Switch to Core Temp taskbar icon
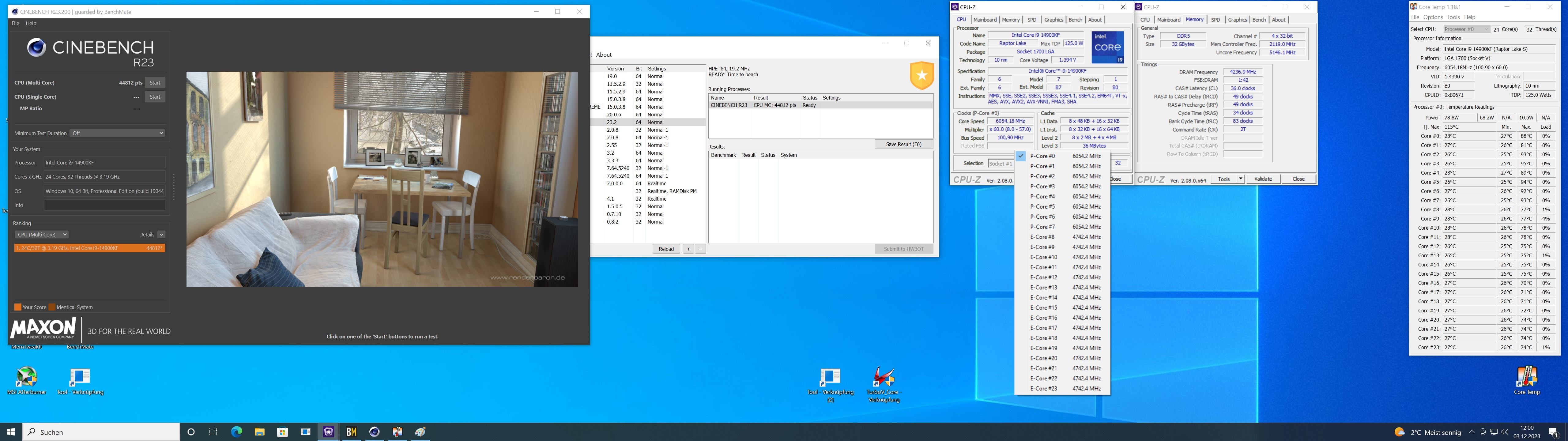Viewport: 1568px width, 441px height. click(x=398, y=432)
